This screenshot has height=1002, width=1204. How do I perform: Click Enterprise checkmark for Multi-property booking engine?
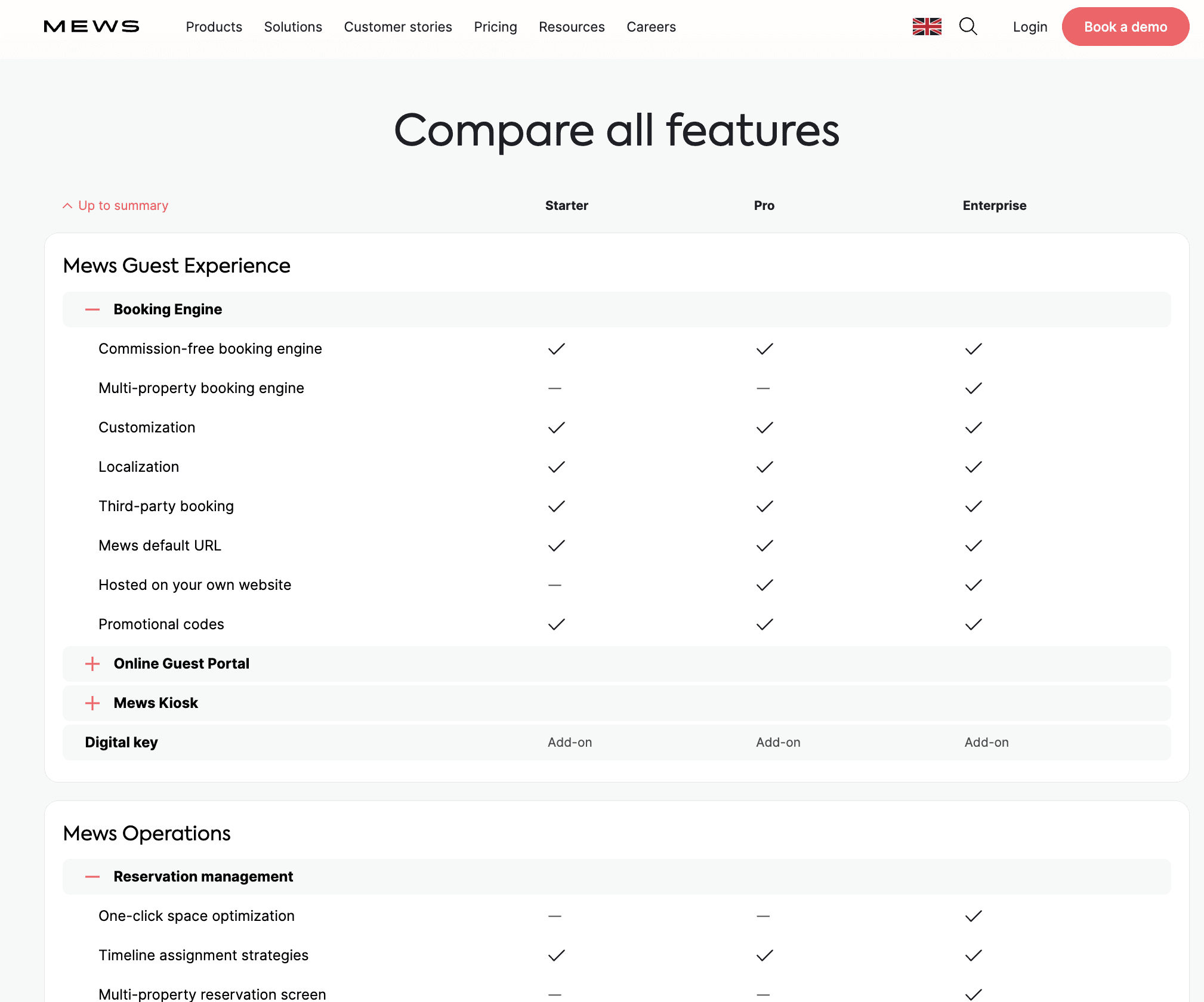[x=973, y=388]
